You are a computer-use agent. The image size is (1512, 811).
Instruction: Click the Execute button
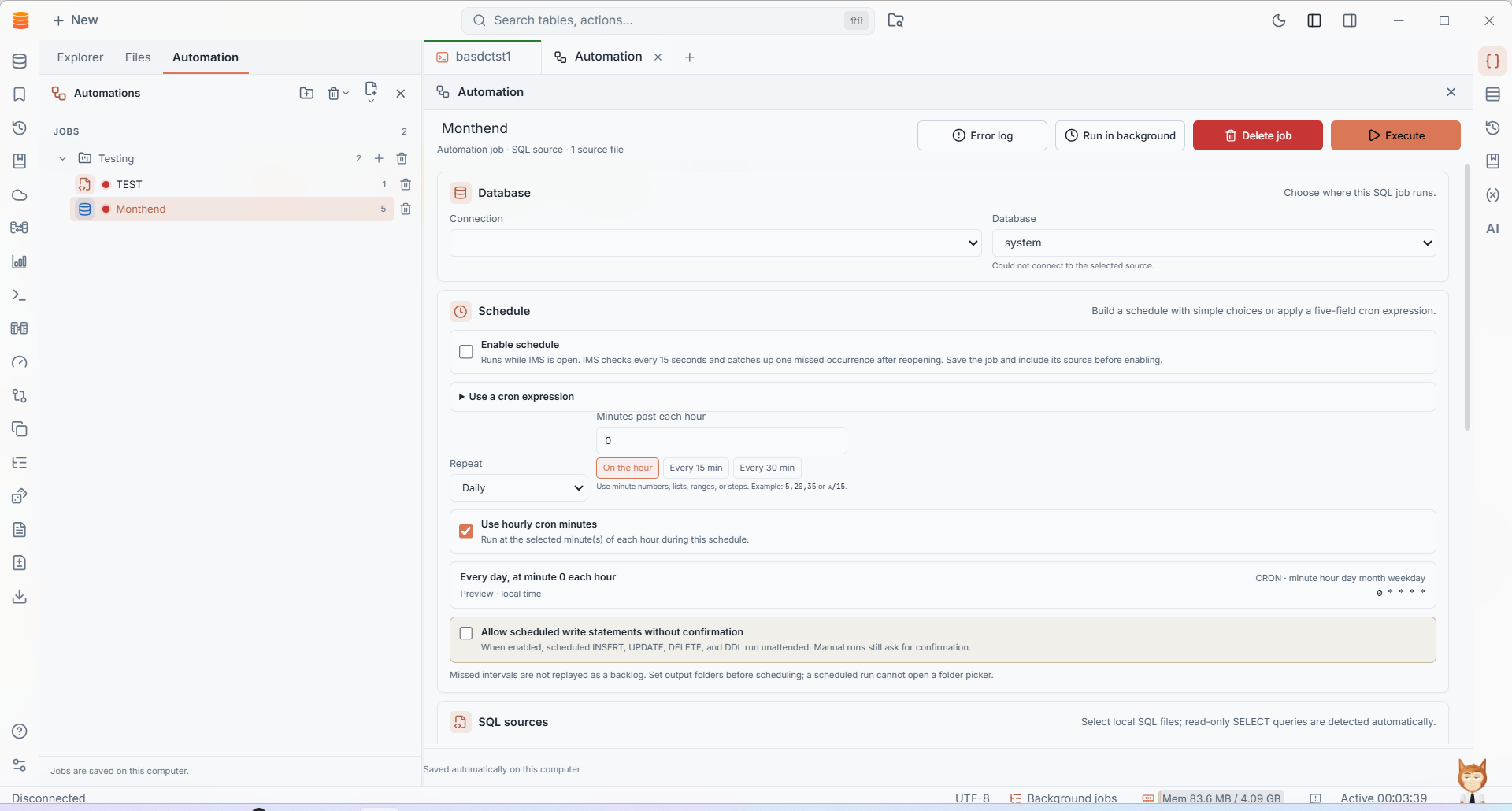tap(1395, 135)
